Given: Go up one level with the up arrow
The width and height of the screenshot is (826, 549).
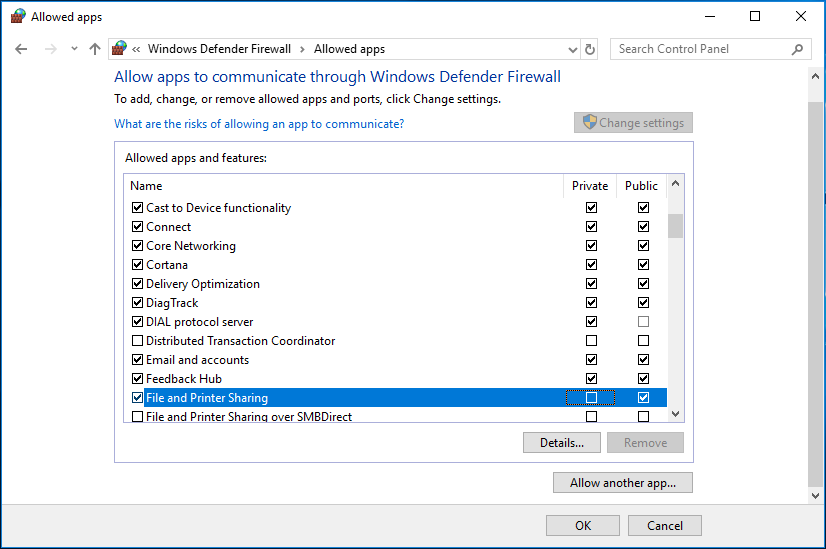Looking at the screenshot, I should [95, 49].
